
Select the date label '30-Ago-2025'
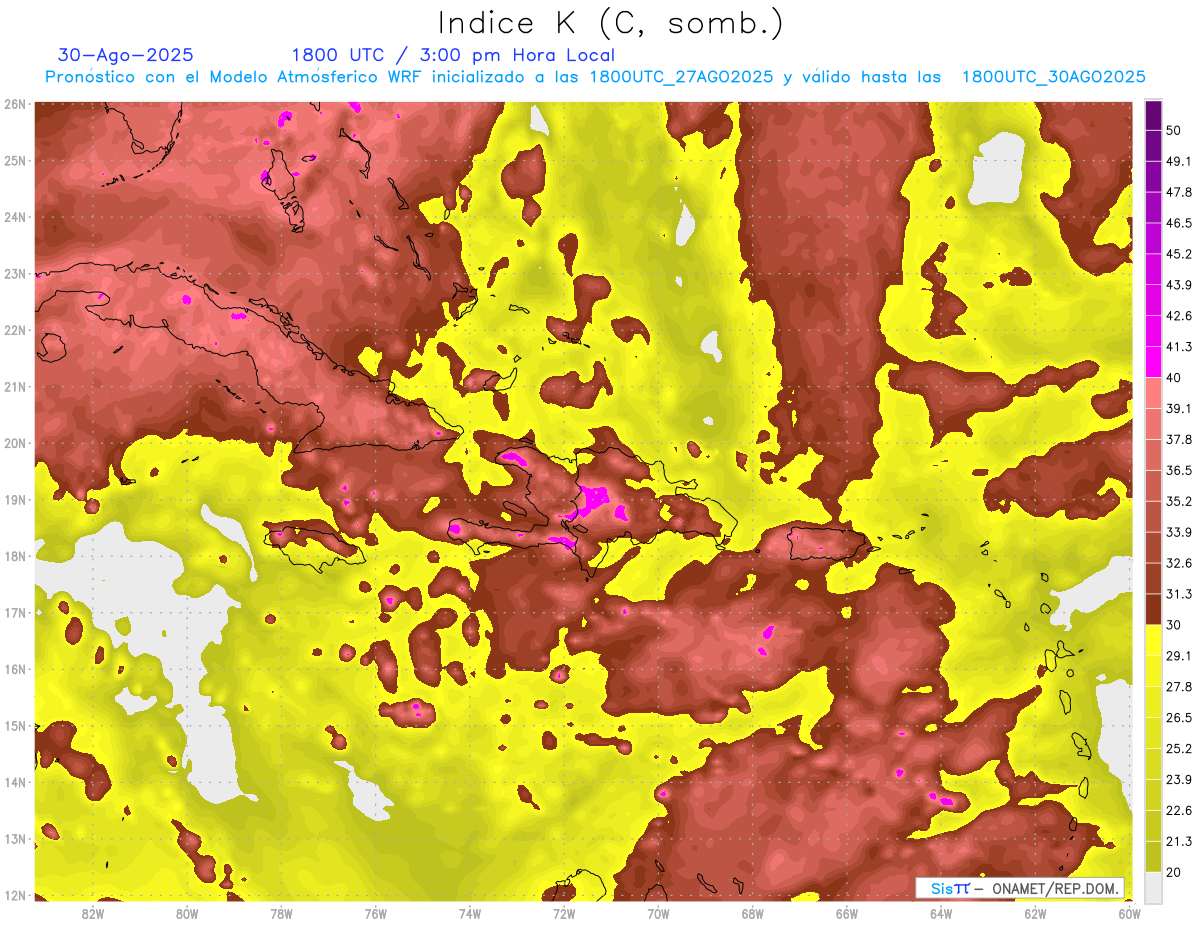[x=126, y=55]
